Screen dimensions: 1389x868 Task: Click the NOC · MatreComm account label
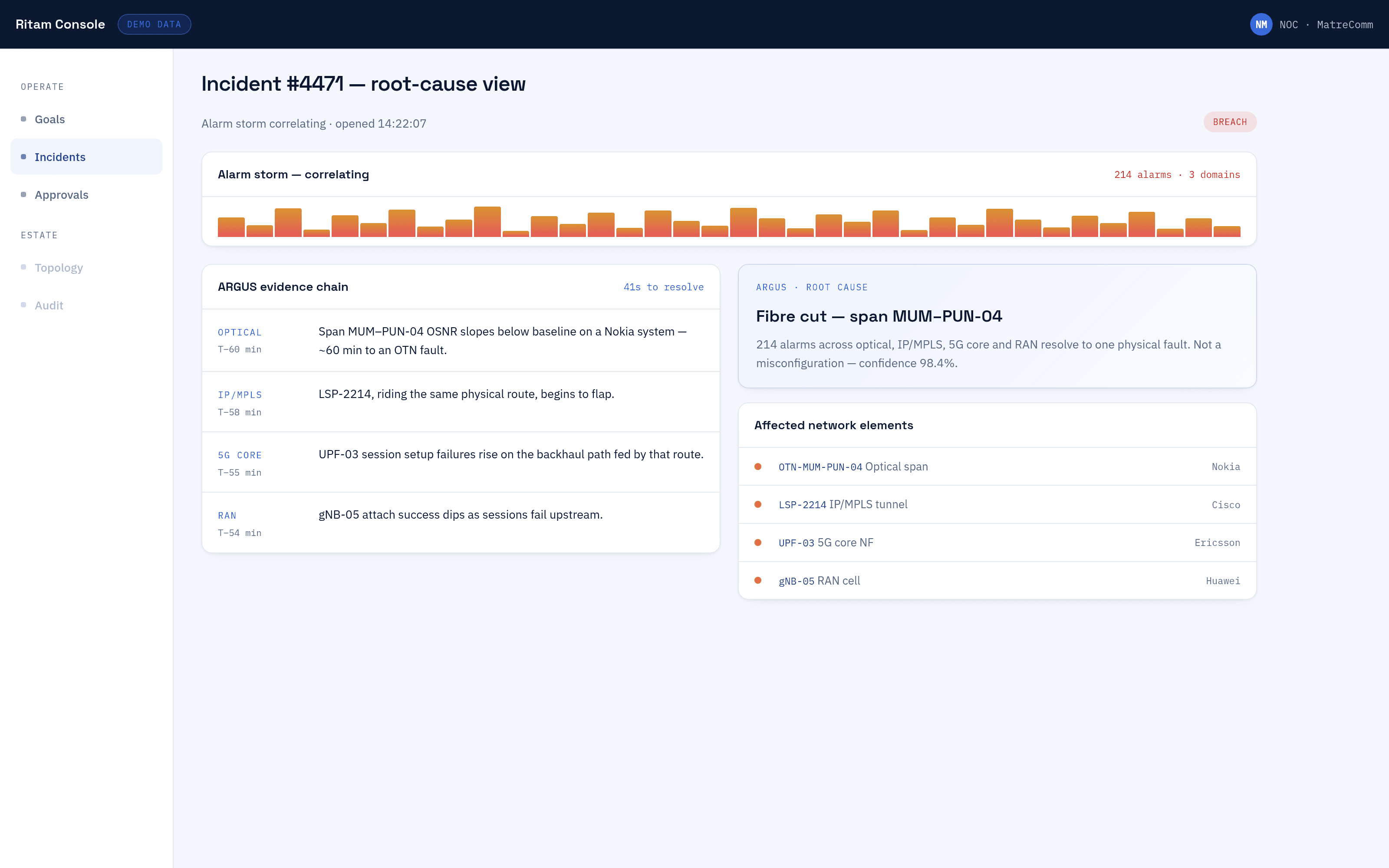click(1326, 25)
